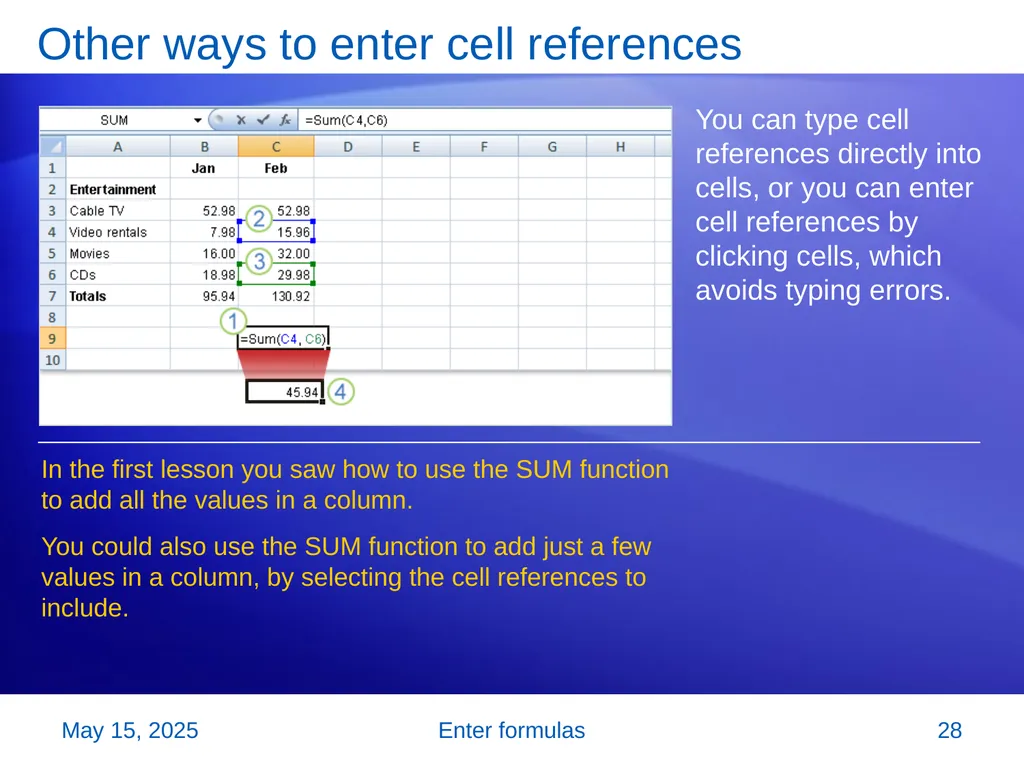Click the Totals label cell
The image size is (1024, 768).
[118, 296]
